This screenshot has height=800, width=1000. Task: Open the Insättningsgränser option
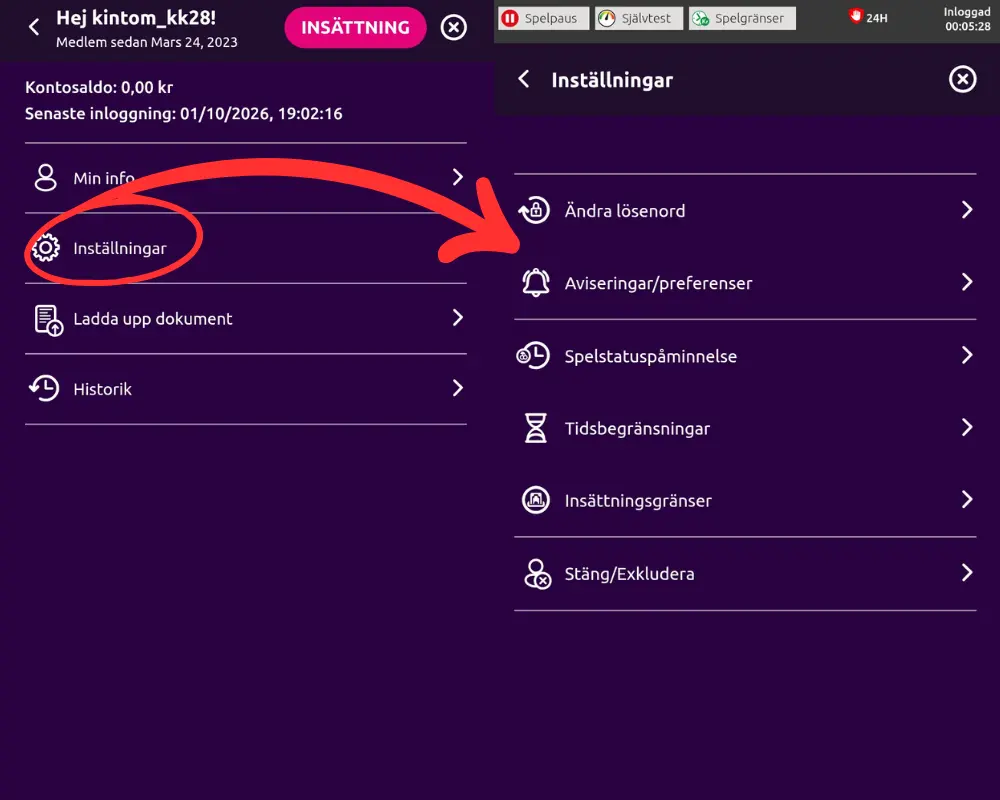[745, 500]
